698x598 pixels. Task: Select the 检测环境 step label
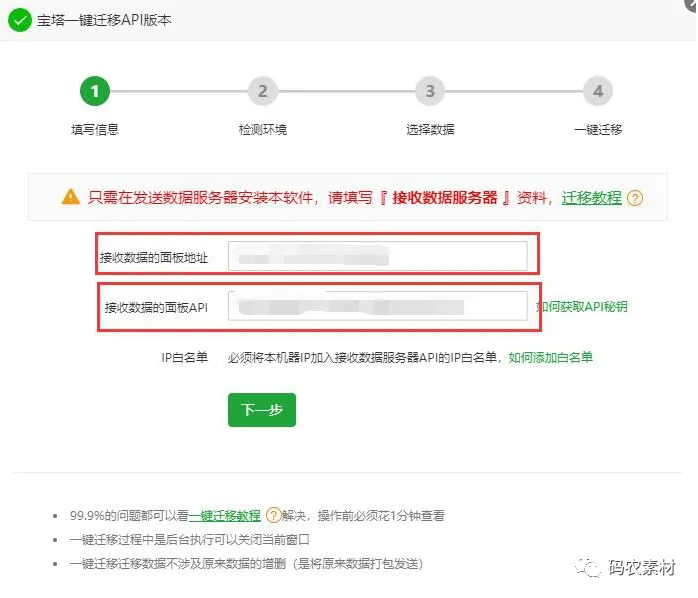262,130
